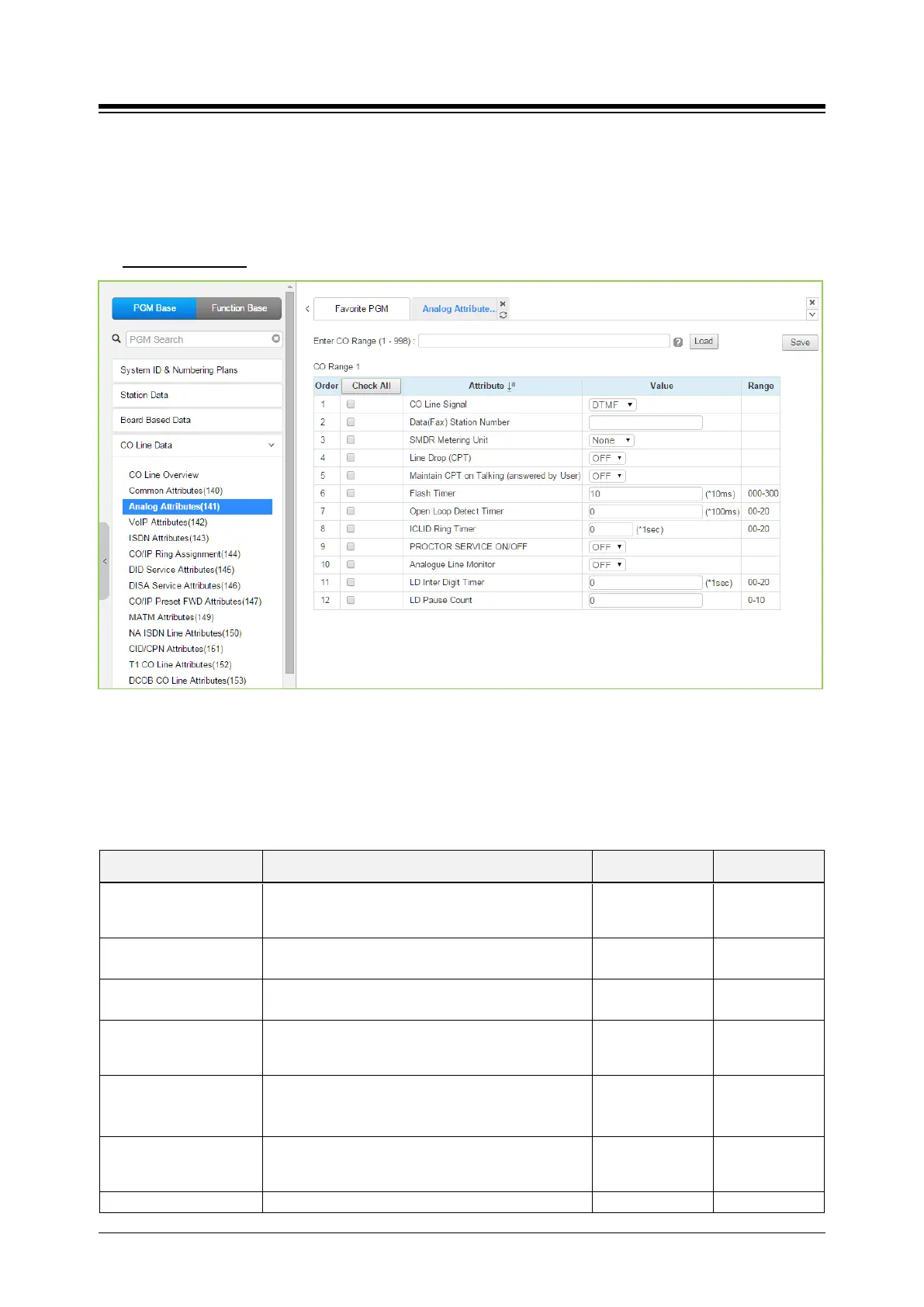The height and width of the screenshot is (1307, 924).
Task: Expand the Board Based Data section
Action: pyautogui.click(x=197, y=420)
